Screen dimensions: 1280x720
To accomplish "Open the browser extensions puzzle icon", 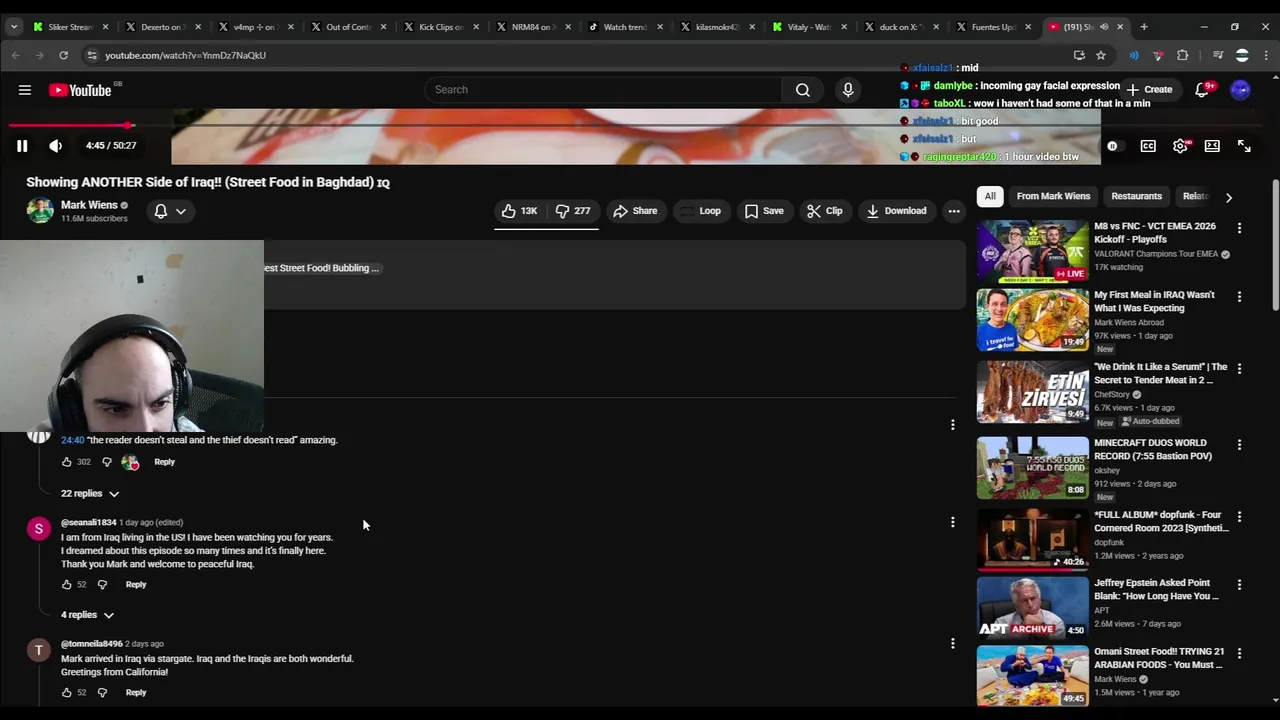I will [x=1183, y=55].
